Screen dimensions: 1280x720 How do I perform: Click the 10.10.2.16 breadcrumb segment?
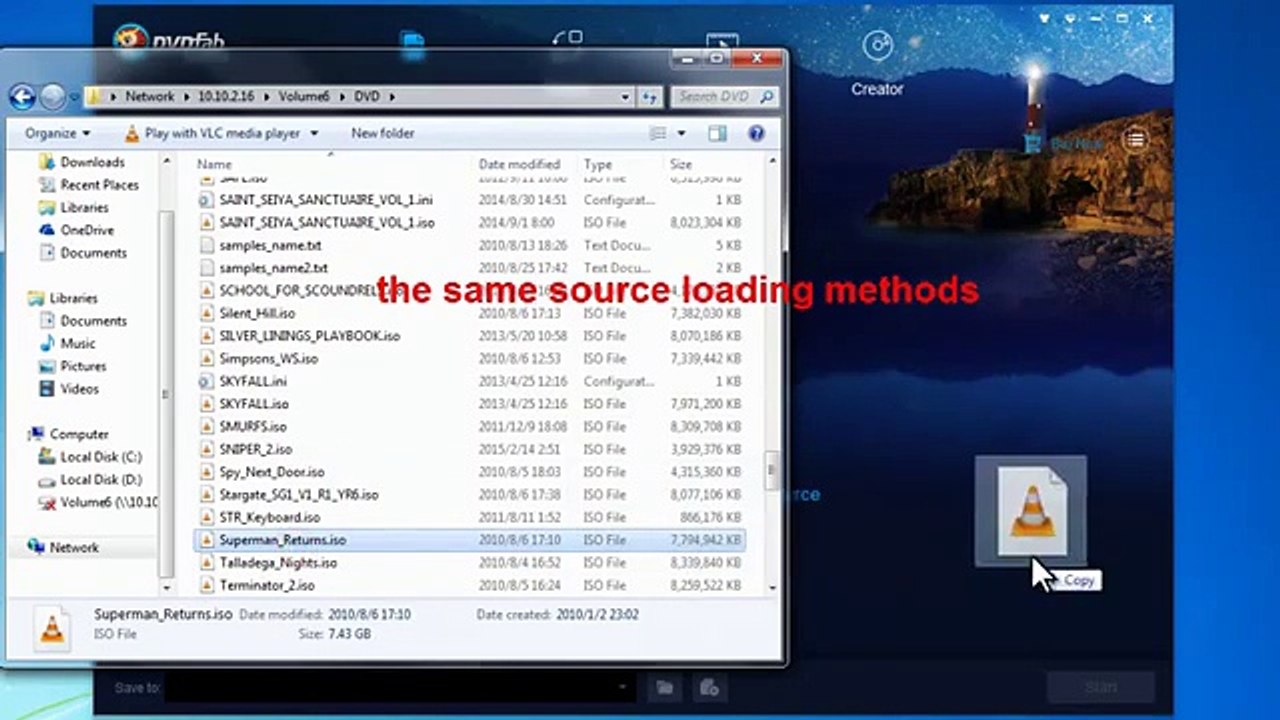225,97
